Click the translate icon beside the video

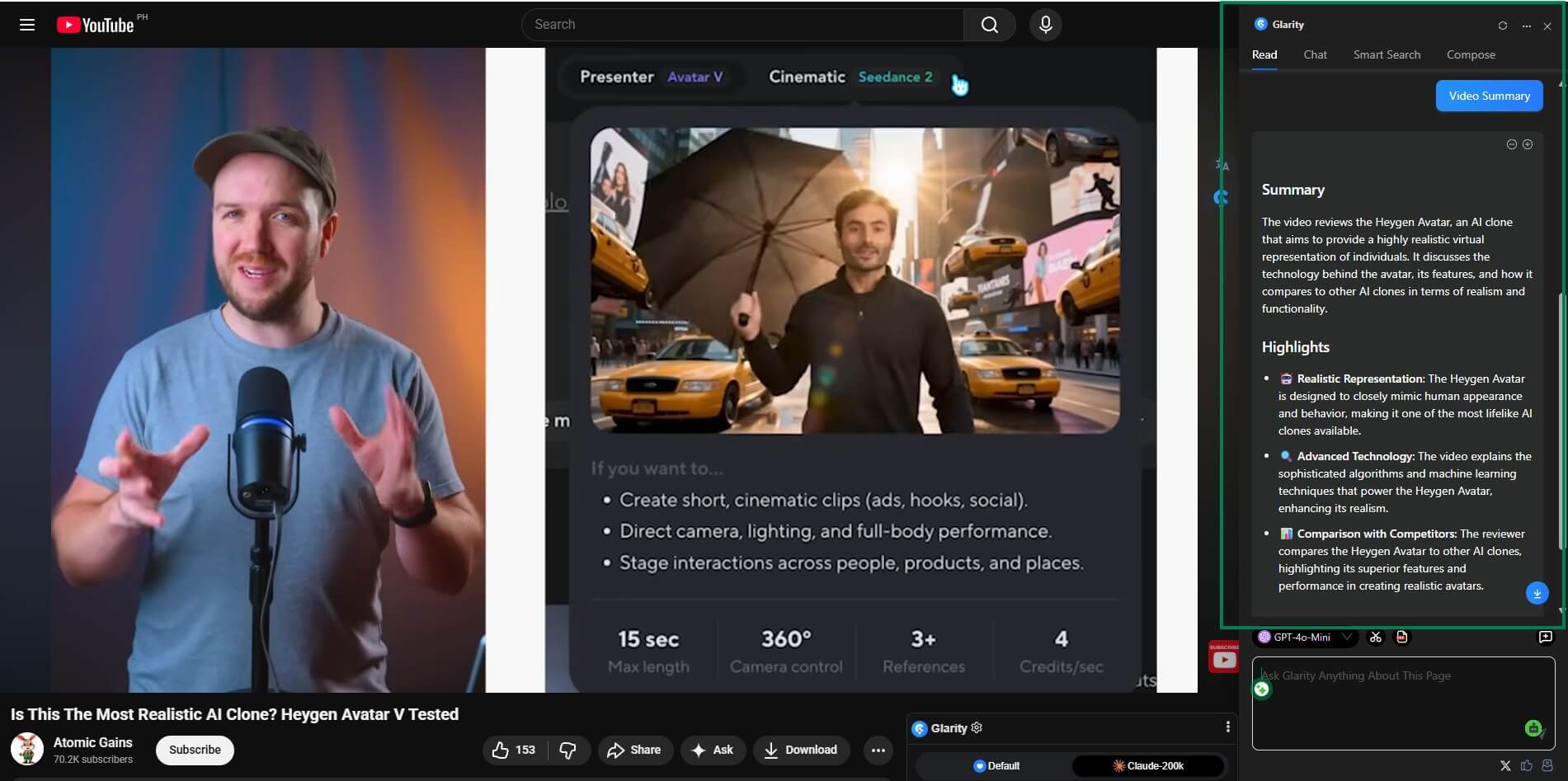point(1222,165)
